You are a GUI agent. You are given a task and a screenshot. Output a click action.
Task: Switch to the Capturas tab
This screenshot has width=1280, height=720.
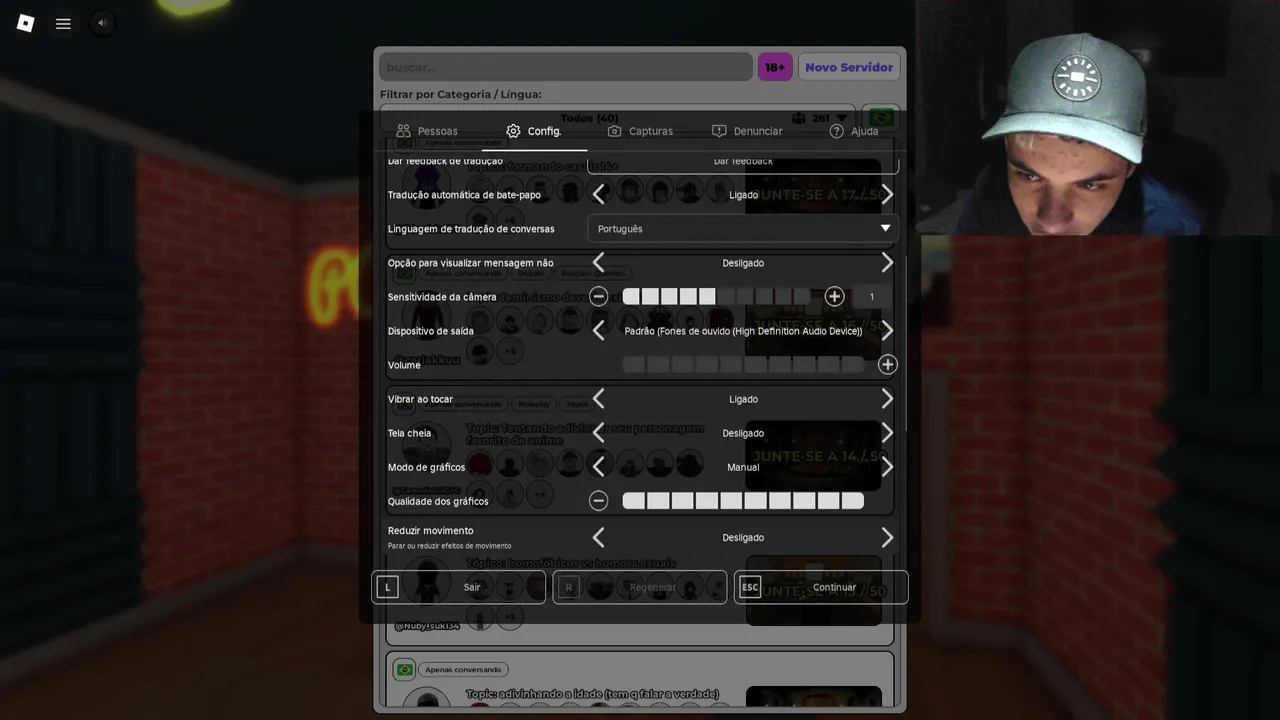pyautogui.click(x=641, y=131)
